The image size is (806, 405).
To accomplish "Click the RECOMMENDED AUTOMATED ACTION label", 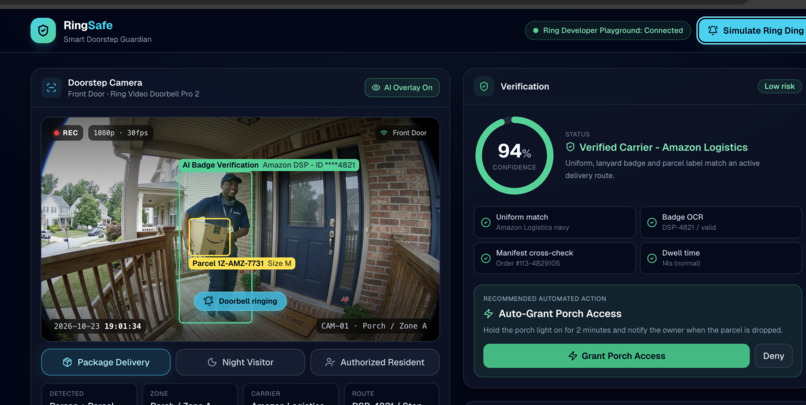I will coord(544,299).
